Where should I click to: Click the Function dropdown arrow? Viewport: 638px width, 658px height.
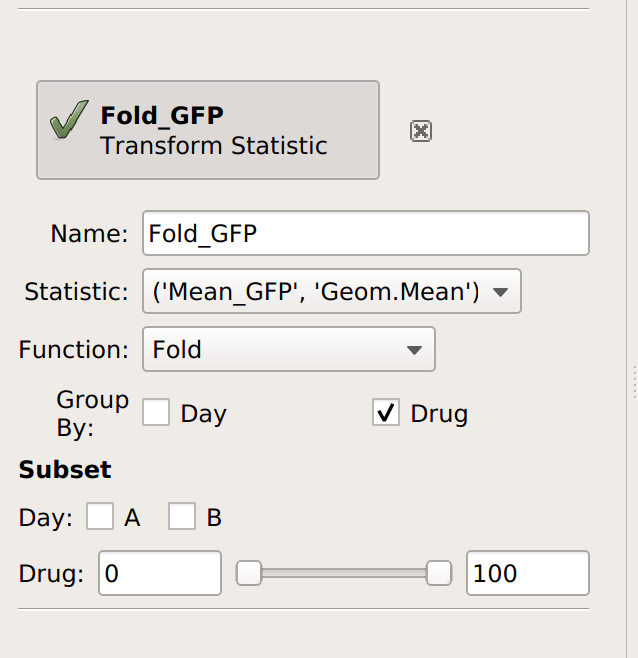[414, 350]
